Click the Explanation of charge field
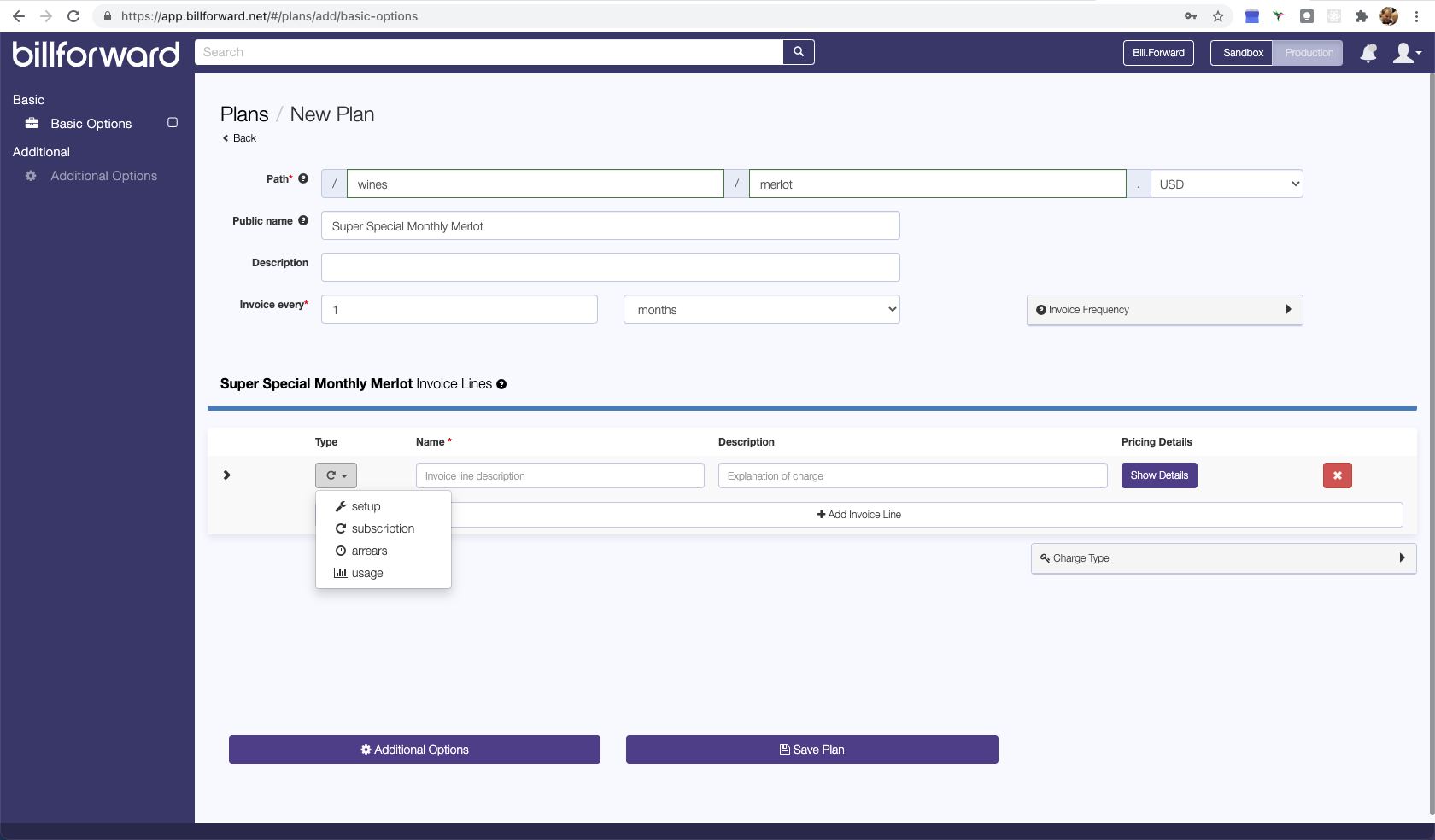The image size is (1435, 840). click(913, 475)
